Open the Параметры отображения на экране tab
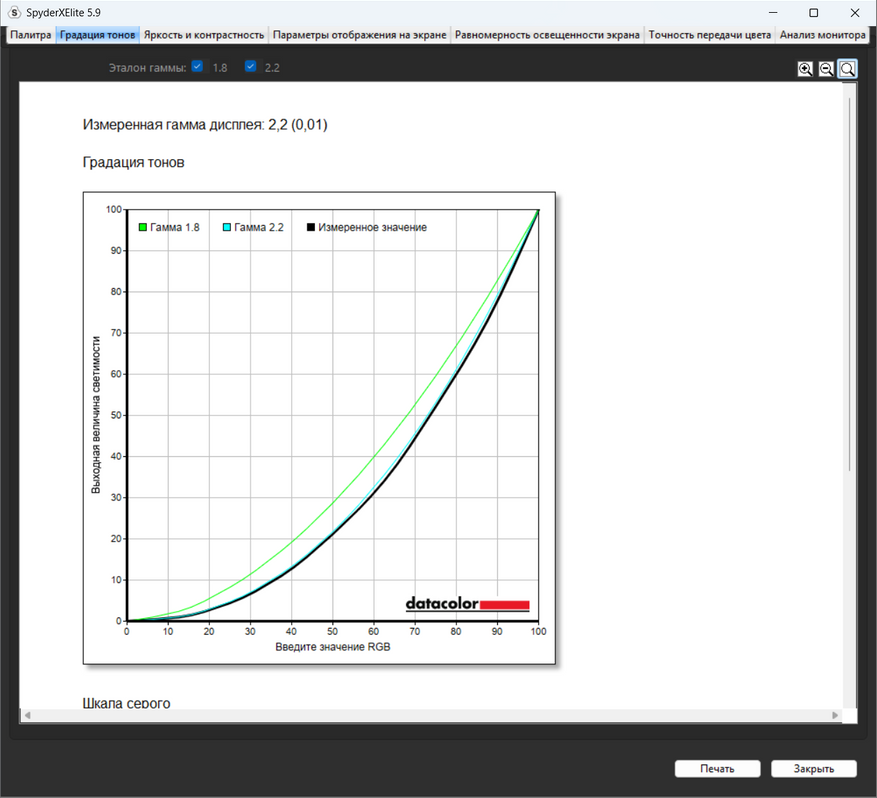This screenshot has width=877, height=798. coord(360,35)
